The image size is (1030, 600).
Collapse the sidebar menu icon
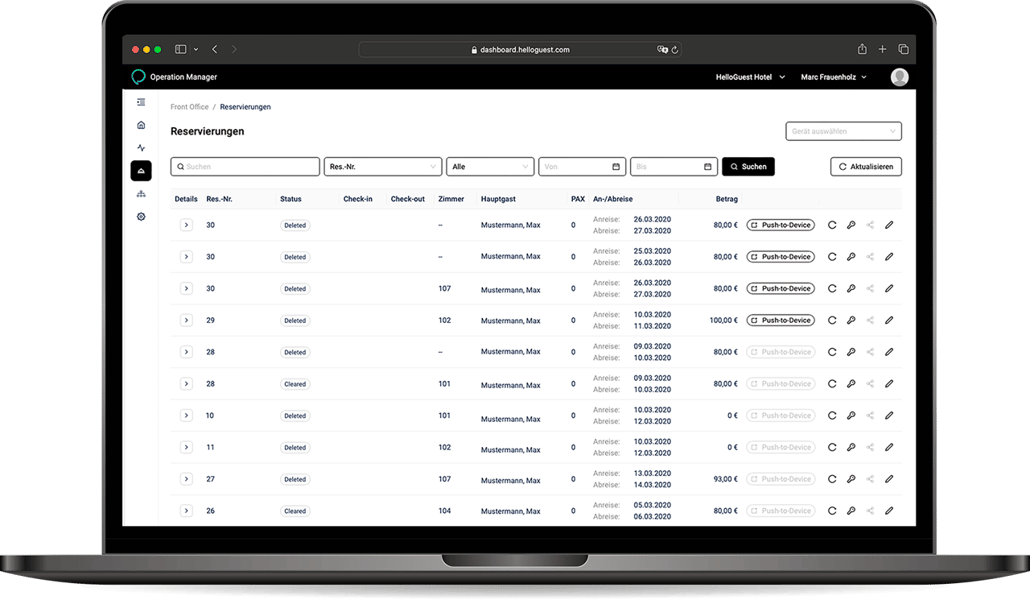[141, 103]
